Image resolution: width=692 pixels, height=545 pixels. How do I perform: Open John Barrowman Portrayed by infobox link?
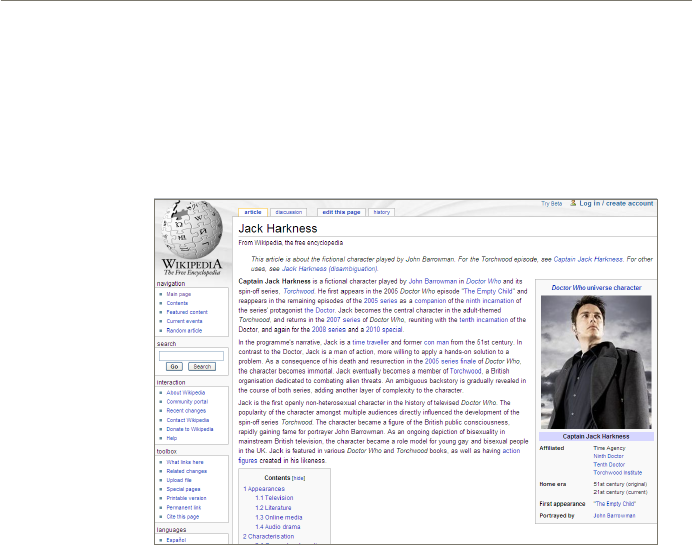click(x=614, y=516)
